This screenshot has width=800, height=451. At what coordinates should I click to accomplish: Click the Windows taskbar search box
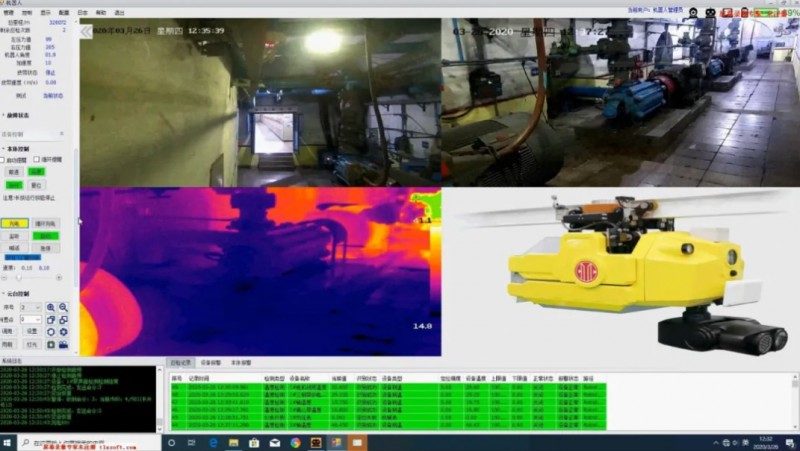pyautogui.click(x=89, y=443)
